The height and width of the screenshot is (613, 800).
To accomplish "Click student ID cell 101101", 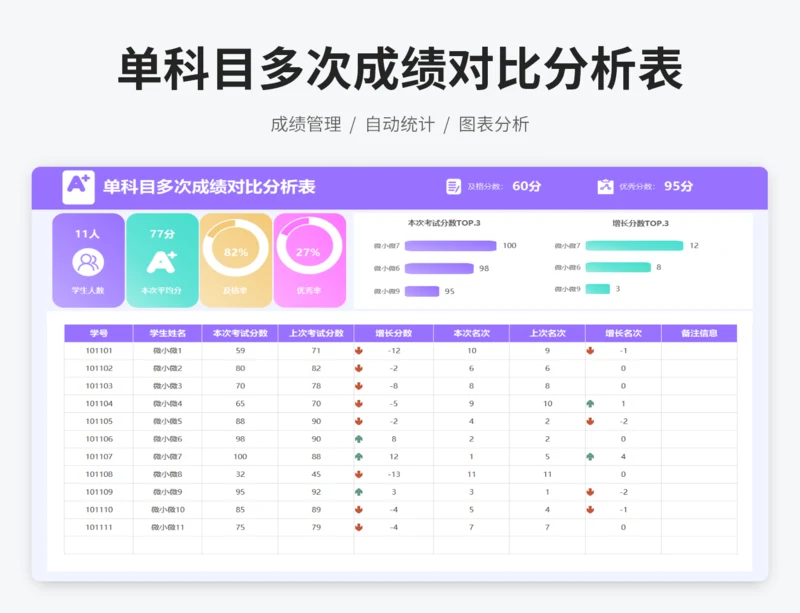I will (x=98, y=351).
